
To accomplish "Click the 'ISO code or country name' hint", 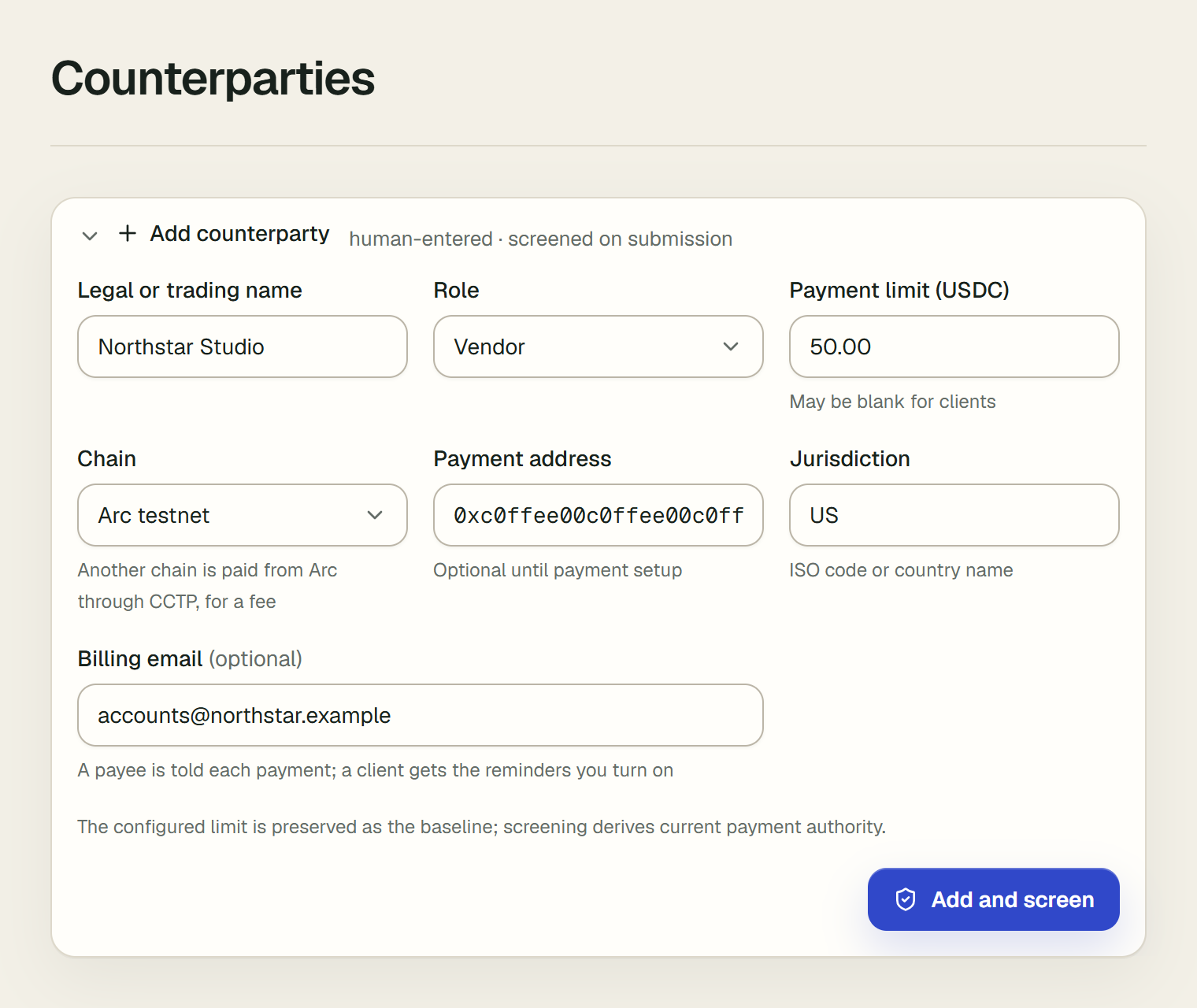I will [x=901, y=570].
